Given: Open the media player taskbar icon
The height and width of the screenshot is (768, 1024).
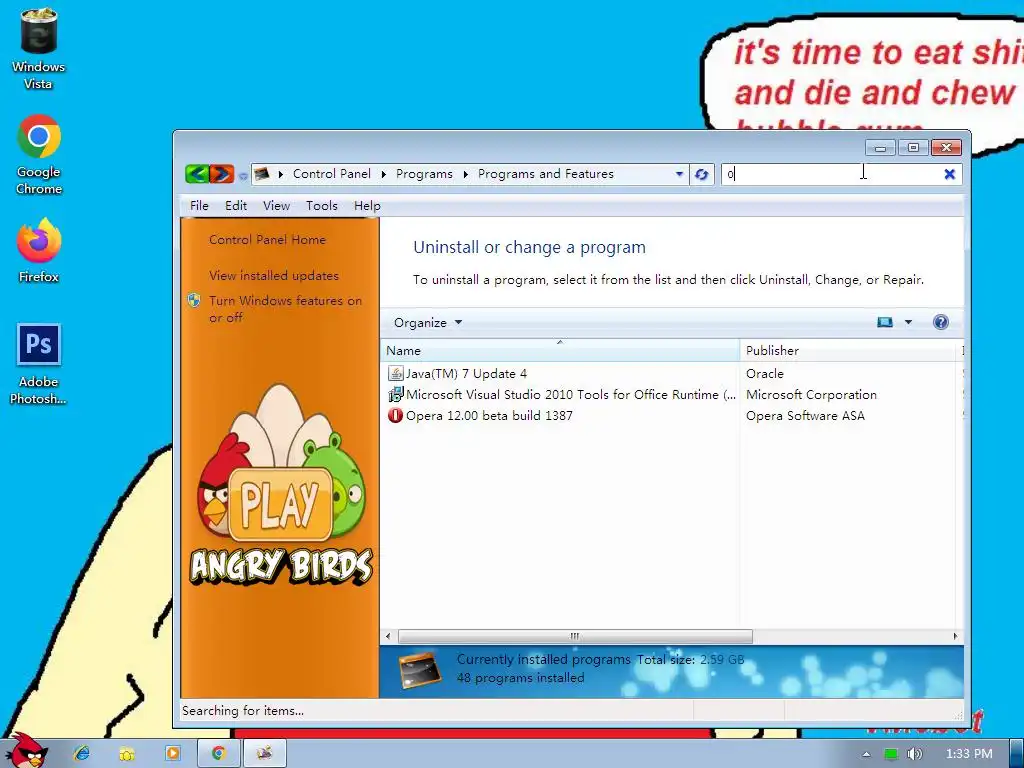Looking at the screenshot, I should (172, 754).
